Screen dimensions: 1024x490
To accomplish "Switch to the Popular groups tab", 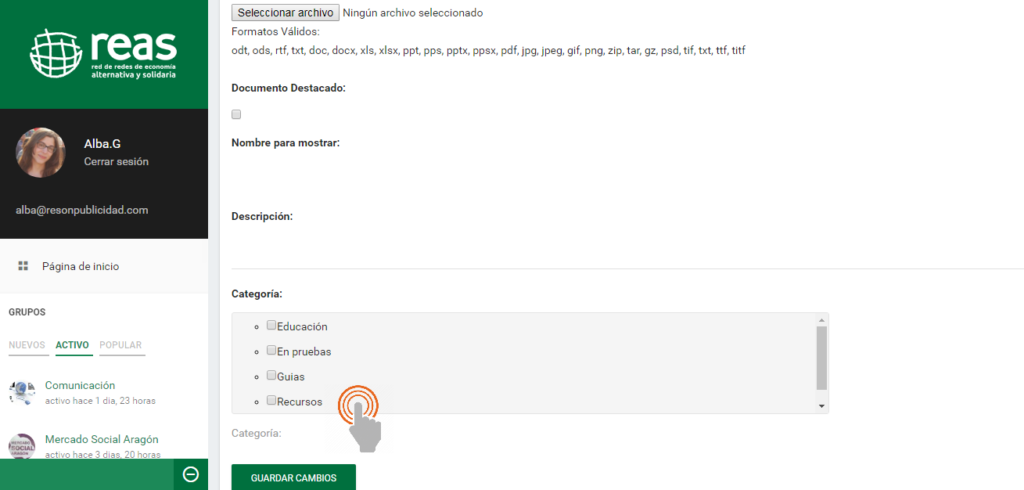I will click(120, 345).
